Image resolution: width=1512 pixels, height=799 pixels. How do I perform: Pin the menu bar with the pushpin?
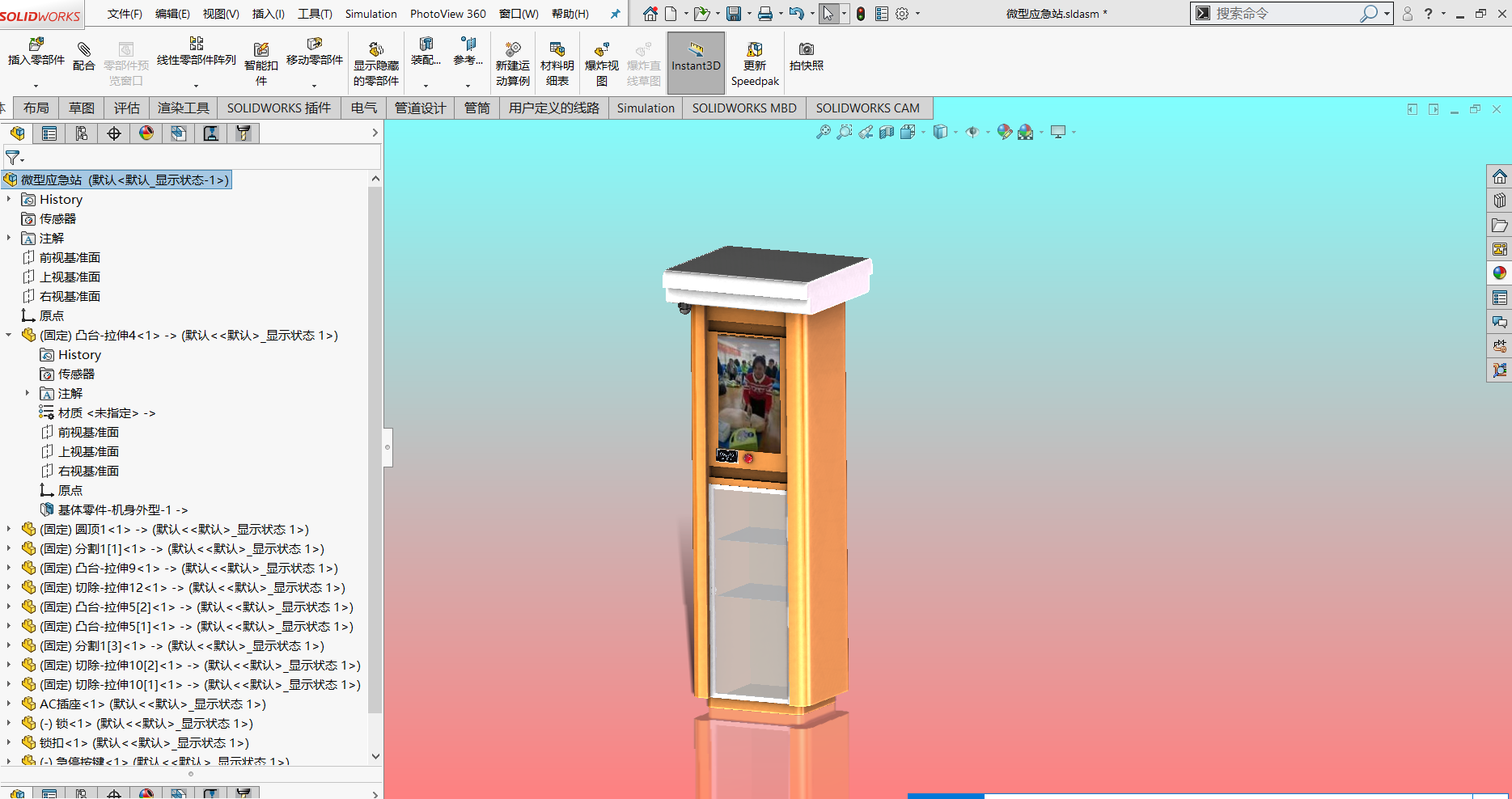point(616,14)
